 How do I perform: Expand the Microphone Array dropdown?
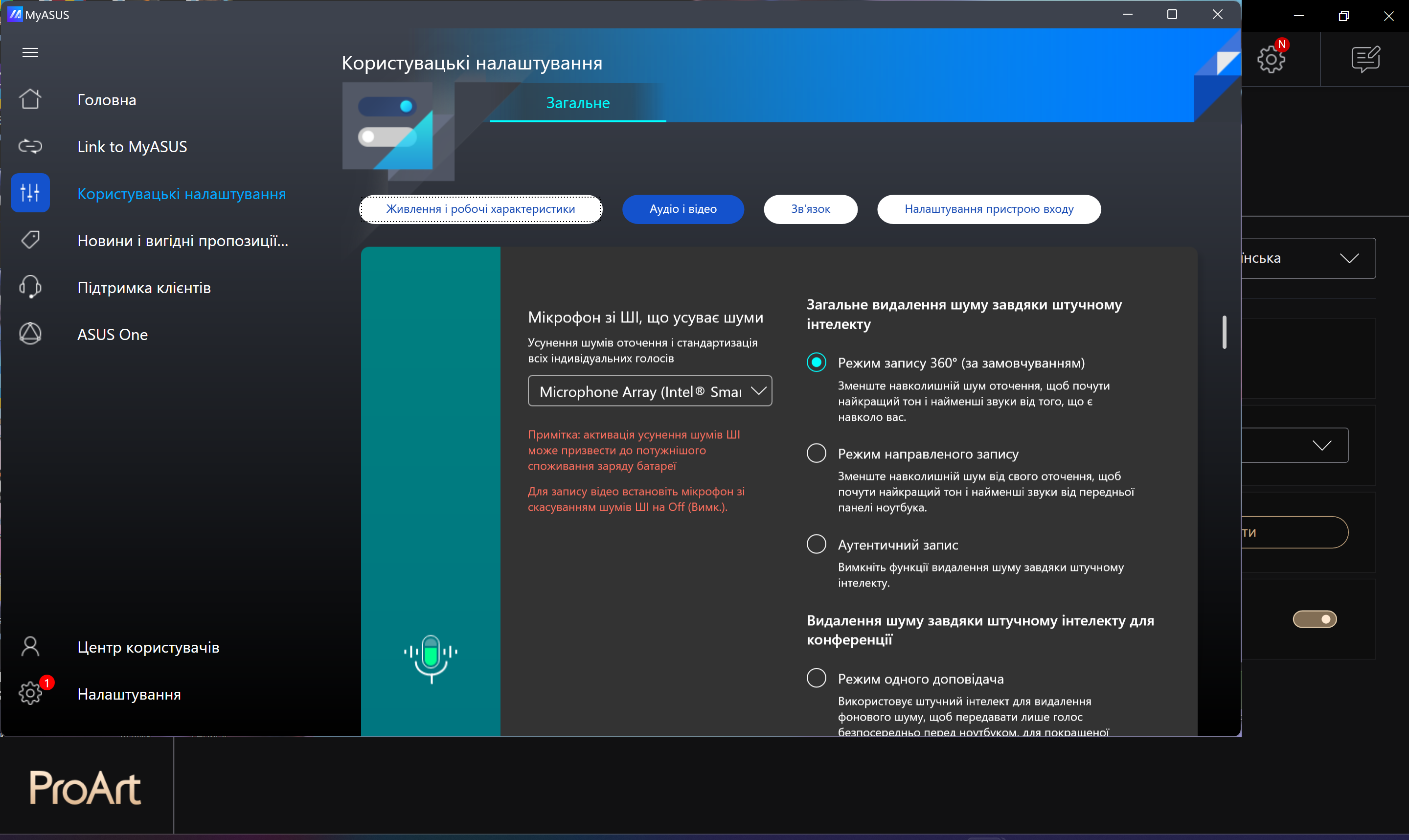click(650, 391)
